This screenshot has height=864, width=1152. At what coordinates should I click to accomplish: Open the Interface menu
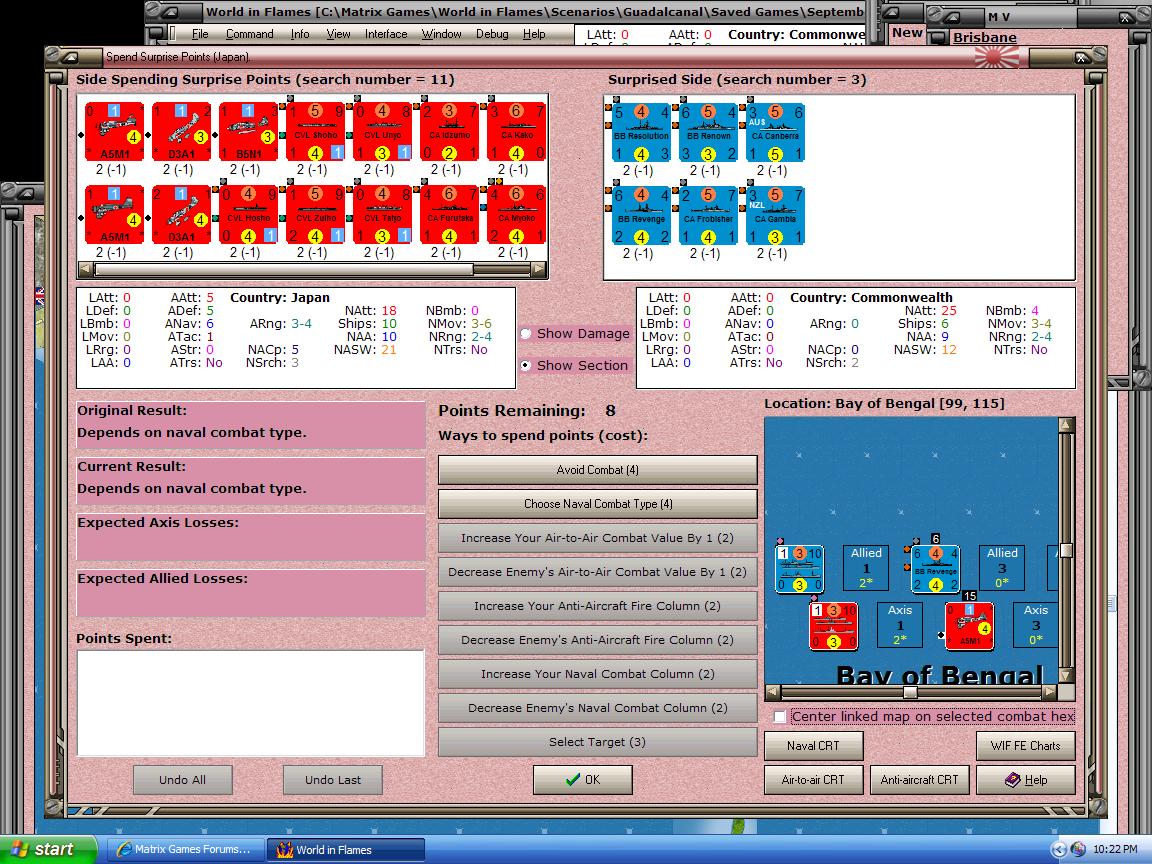click(x=386, y=34)
